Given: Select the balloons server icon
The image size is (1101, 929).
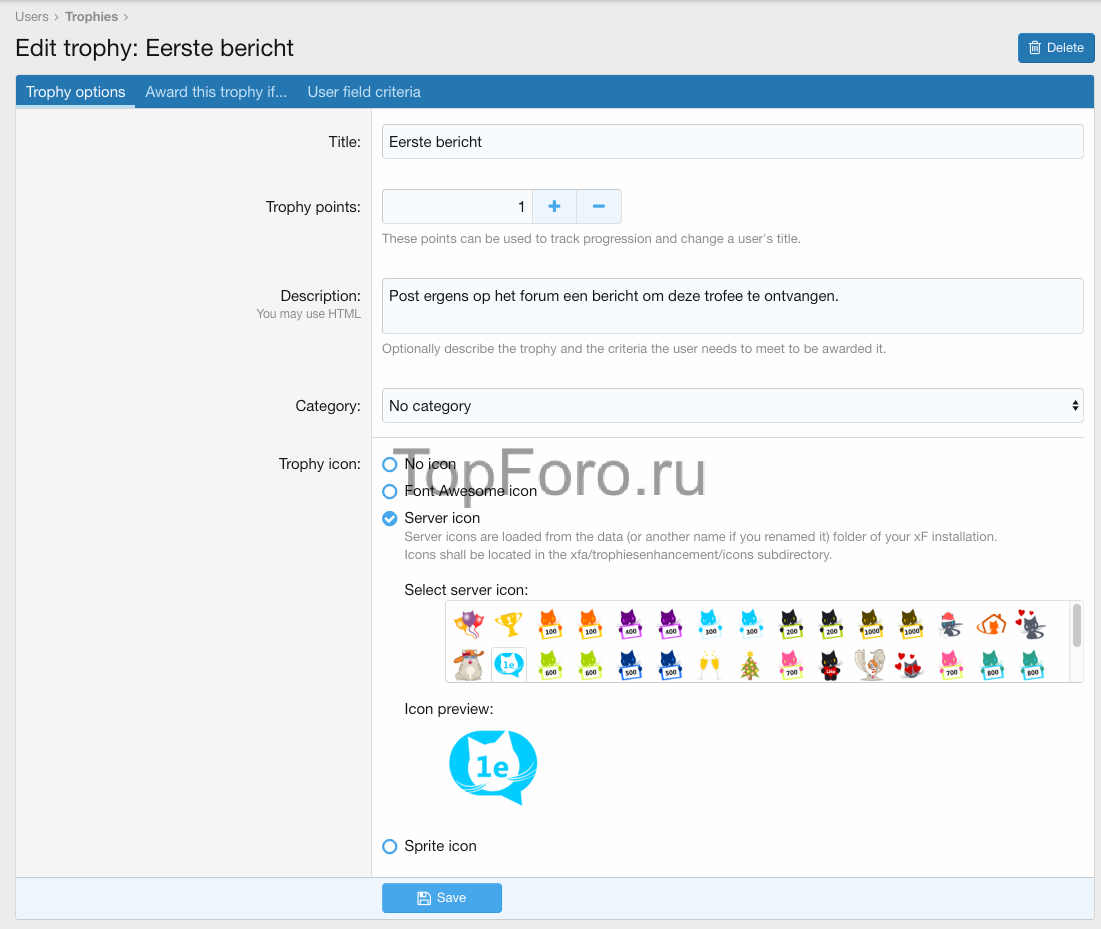Looking at the screenshot, I should pos(468,625).
